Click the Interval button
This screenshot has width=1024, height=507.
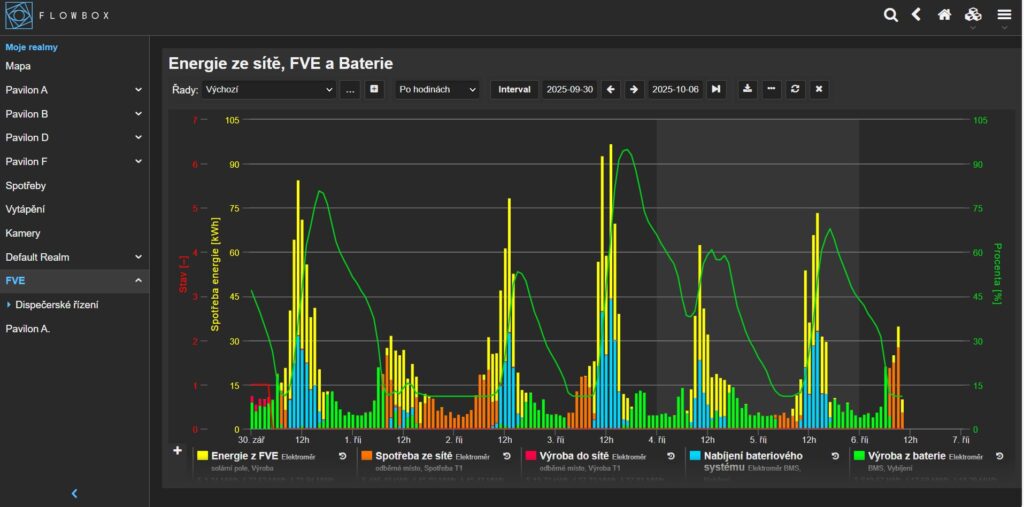pos(514,89)
